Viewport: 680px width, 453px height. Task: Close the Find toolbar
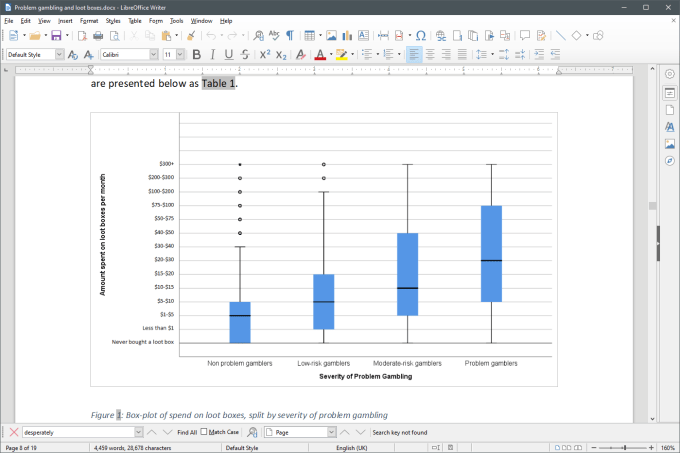pos(13,432)
